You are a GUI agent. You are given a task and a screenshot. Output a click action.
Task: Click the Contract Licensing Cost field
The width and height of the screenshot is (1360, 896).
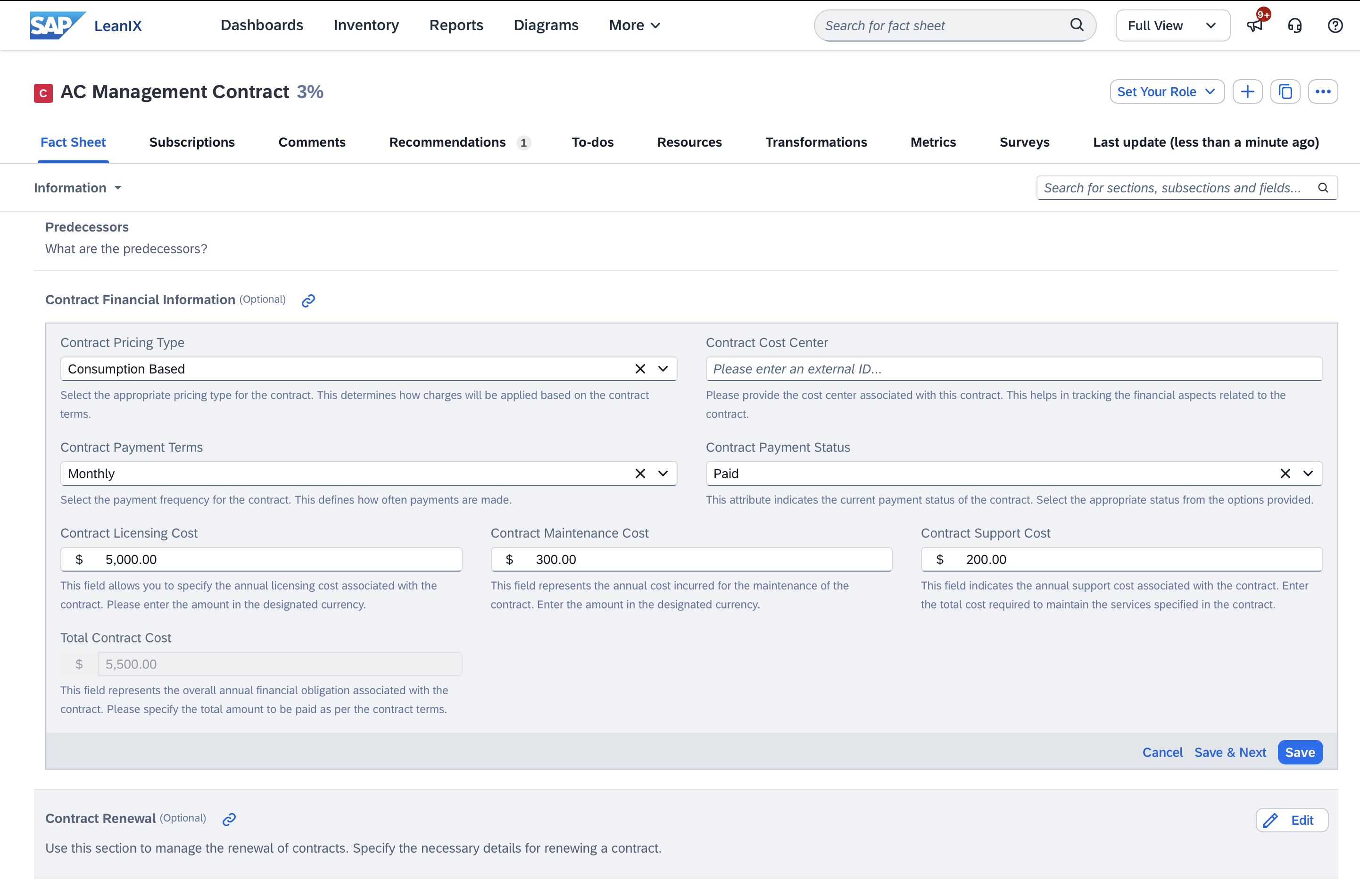(261, 559)
